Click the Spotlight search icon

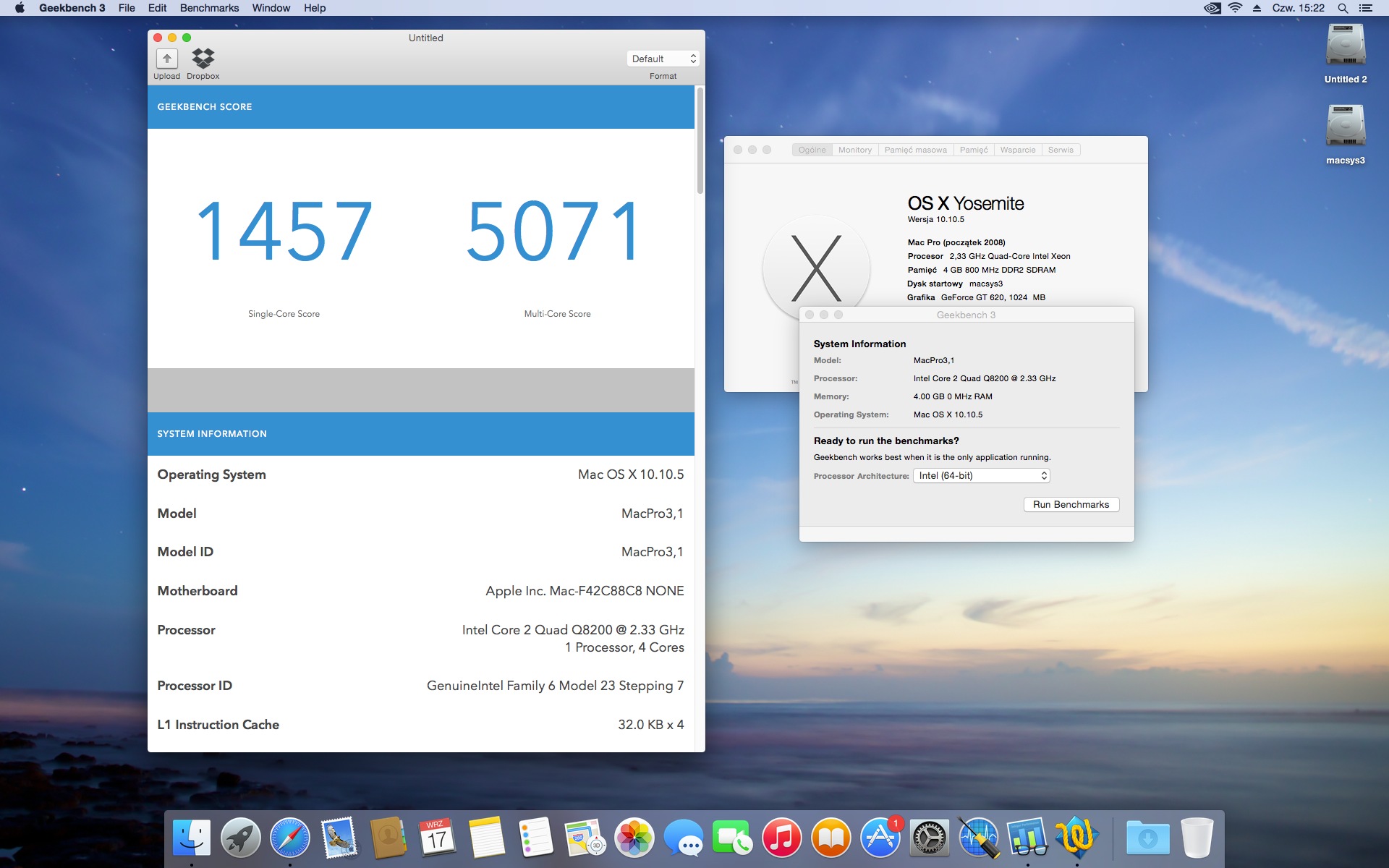pos(1343,8)
